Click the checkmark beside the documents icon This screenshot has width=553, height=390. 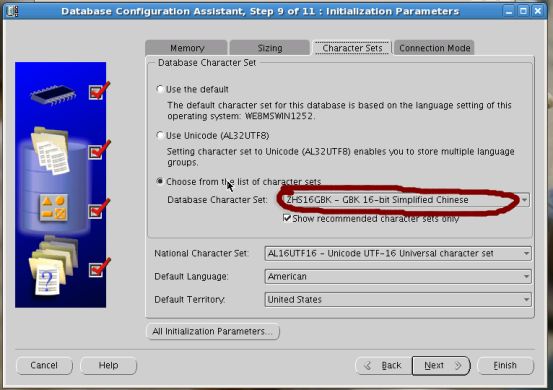(x=99, y=150)
